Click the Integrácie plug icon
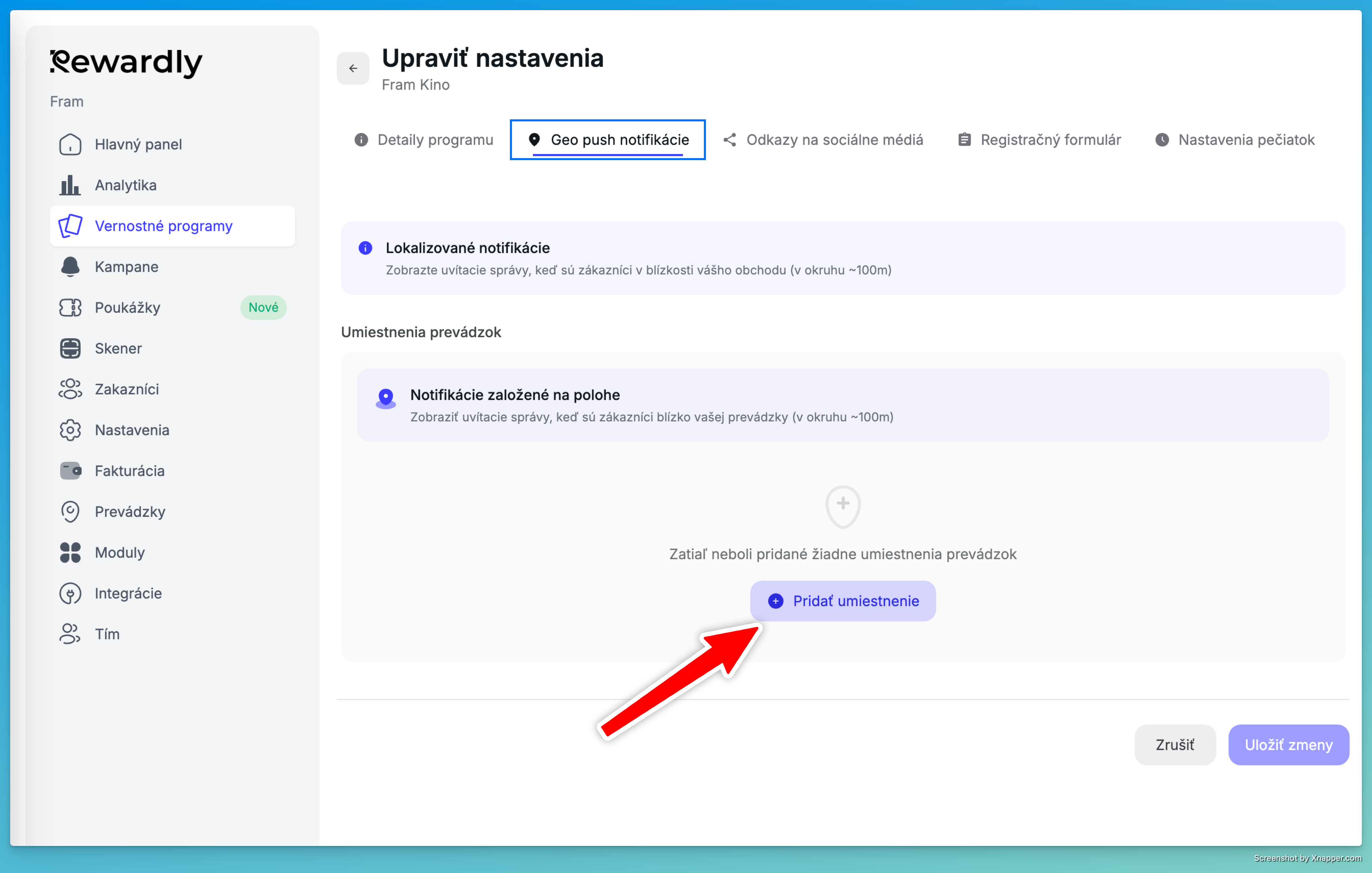Viewport: 1372px width, 873px height. coord(70,593)
